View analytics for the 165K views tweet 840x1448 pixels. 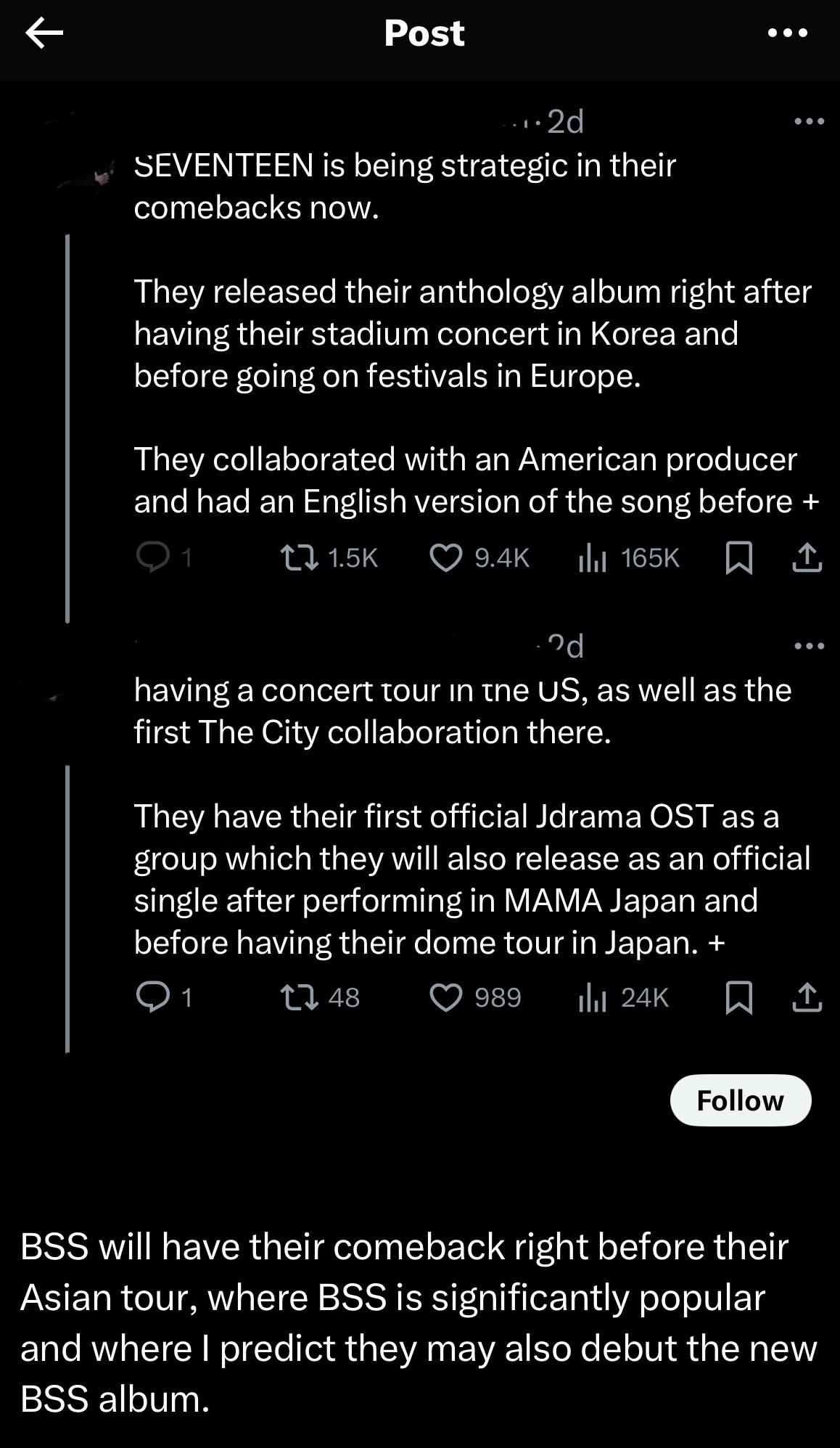point(592,558)
